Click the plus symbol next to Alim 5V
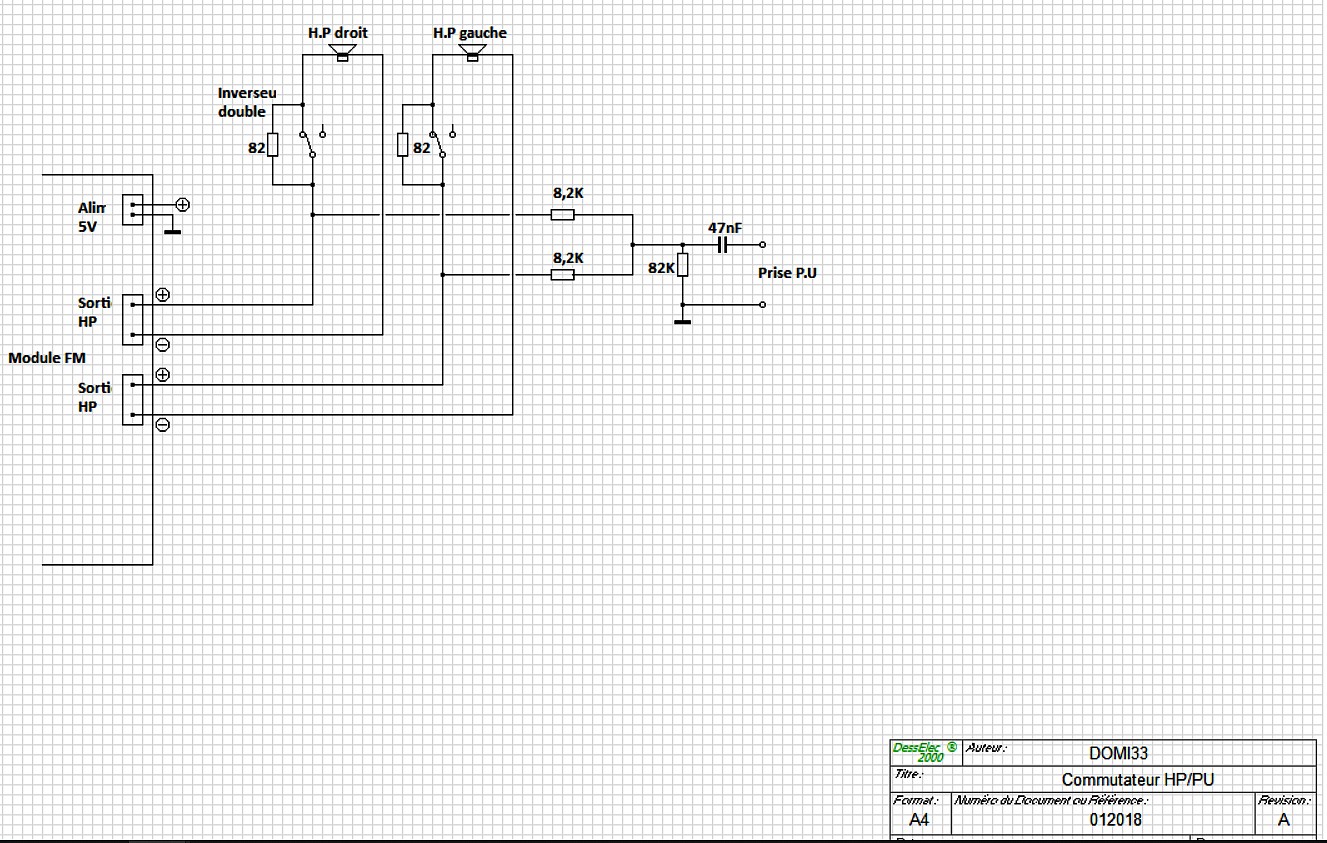The height and width of the screenshot is (843, 1327). click(x=182, y=205)
